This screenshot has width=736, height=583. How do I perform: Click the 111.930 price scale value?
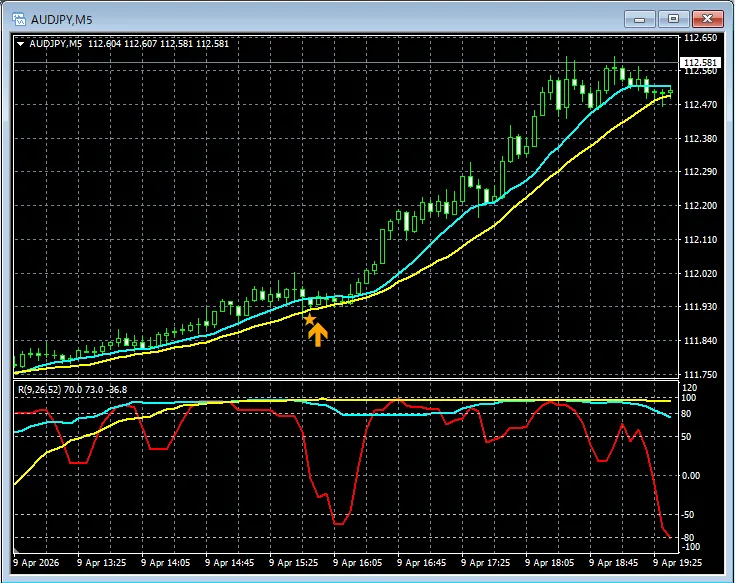coord(700,307)
